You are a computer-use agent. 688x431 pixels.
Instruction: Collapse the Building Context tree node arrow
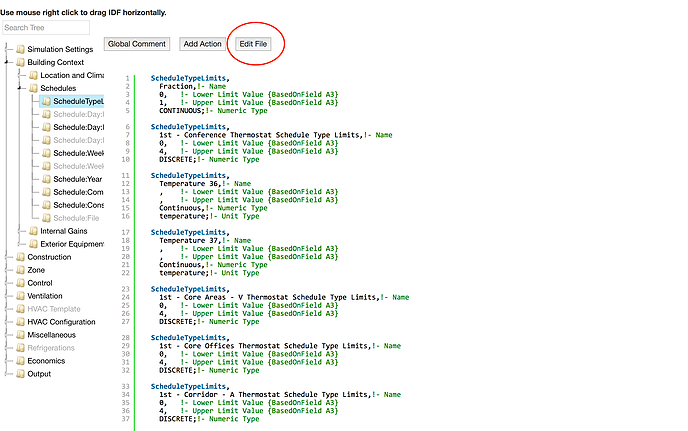(7, 62)
